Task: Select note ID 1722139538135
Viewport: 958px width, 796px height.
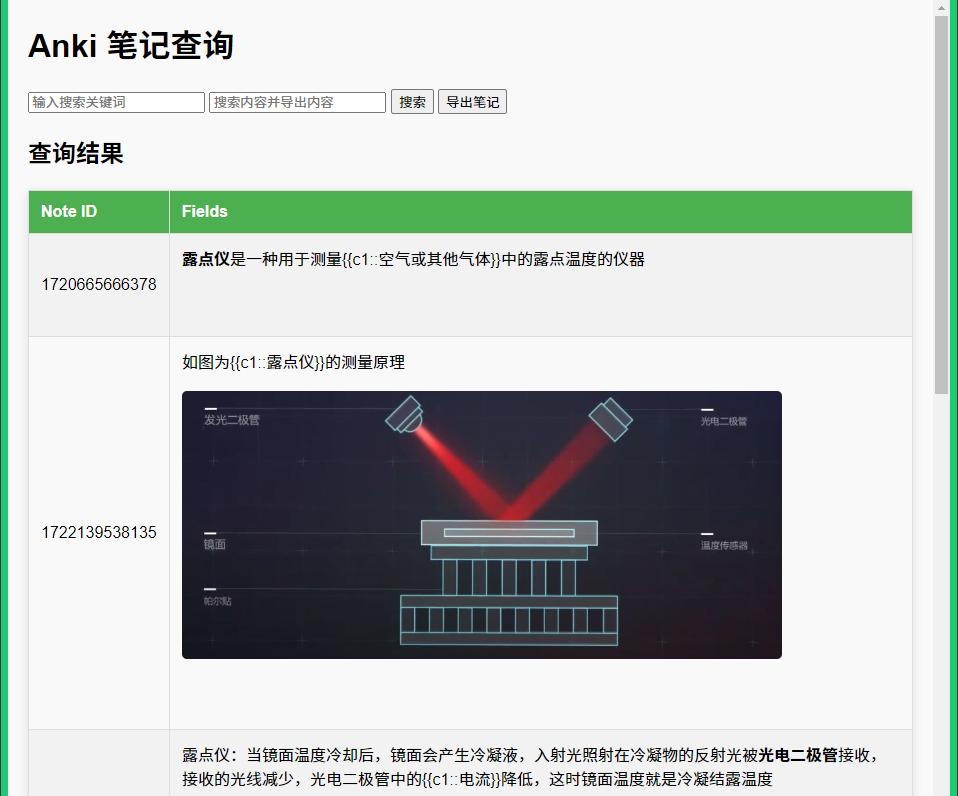Action: [98, 532]
